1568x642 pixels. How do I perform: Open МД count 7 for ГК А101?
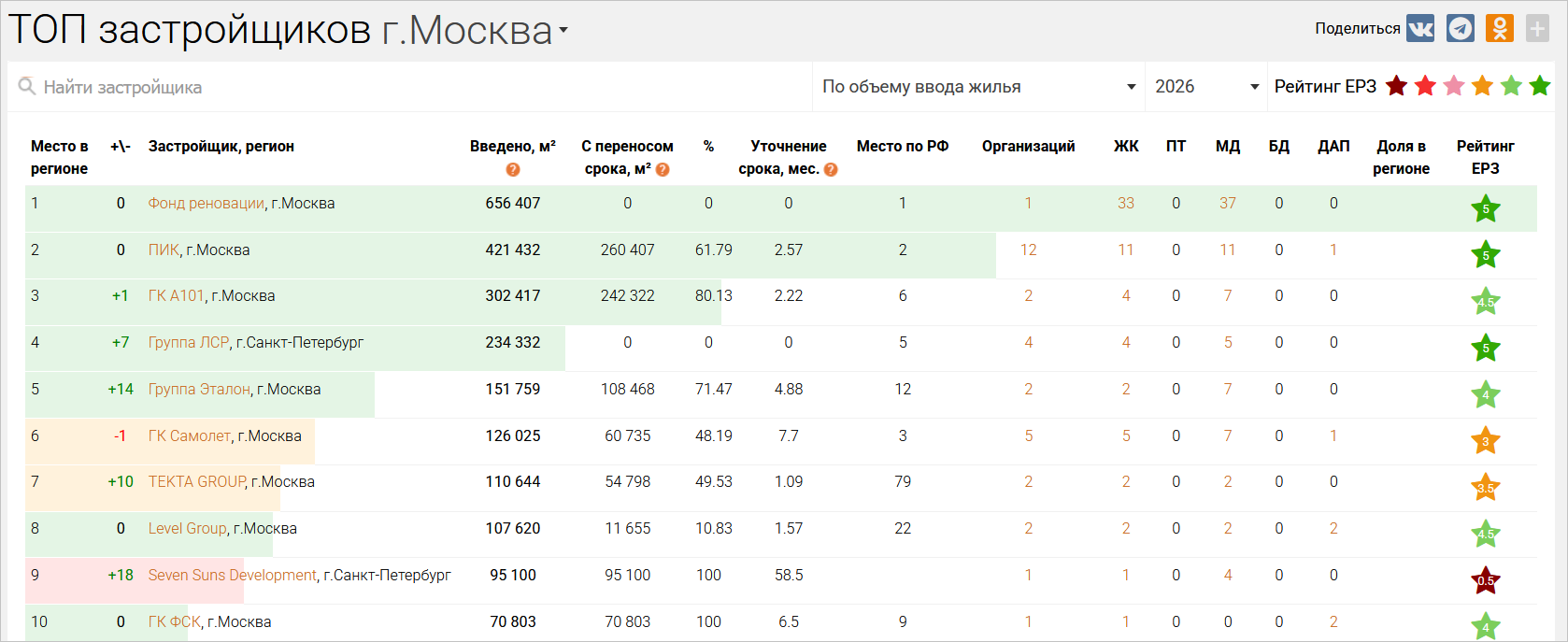coord(1228,295)
